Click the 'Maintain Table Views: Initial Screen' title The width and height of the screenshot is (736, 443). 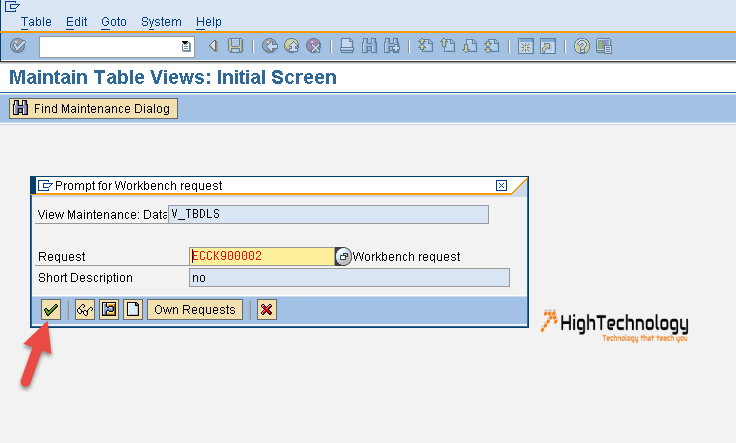click(x=173, y=77)
